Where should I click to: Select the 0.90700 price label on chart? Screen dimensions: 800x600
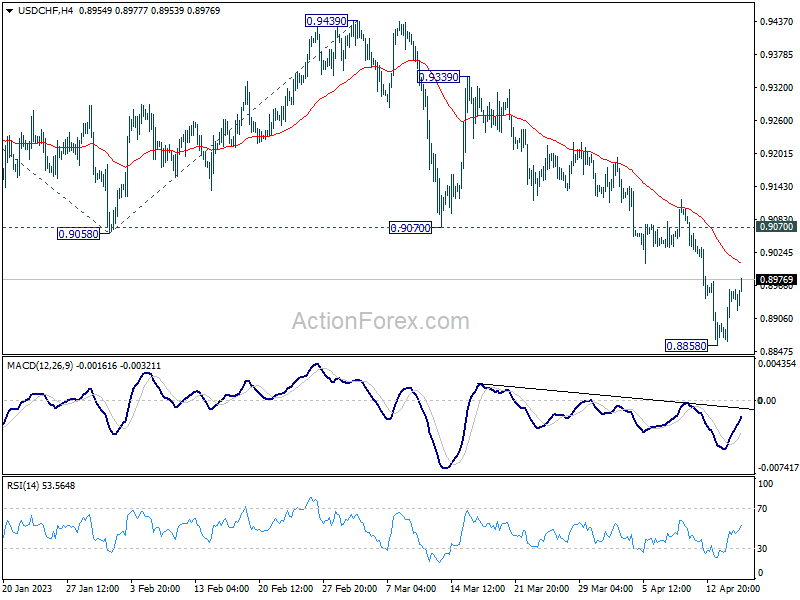pos(410,228)
